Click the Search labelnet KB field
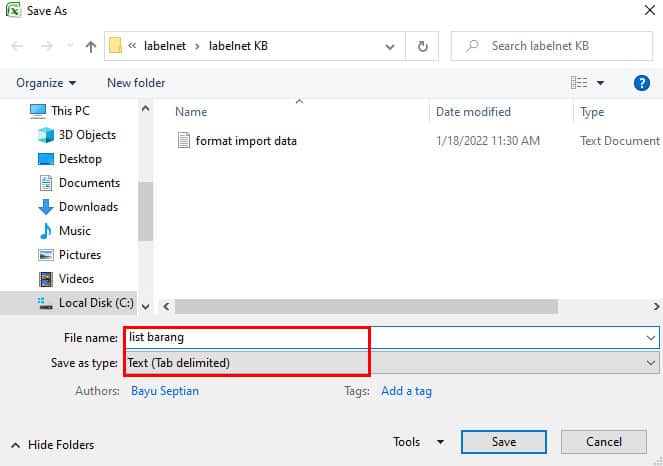 click(552, 46)
